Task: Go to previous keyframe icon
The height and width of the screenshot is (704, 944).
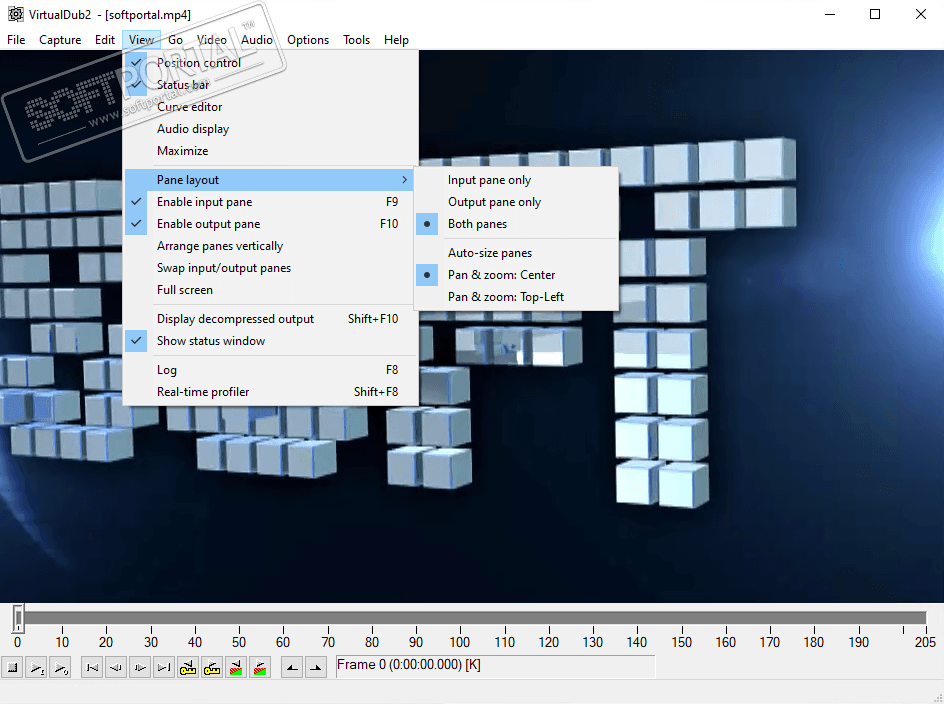Action: pos(188,667)
